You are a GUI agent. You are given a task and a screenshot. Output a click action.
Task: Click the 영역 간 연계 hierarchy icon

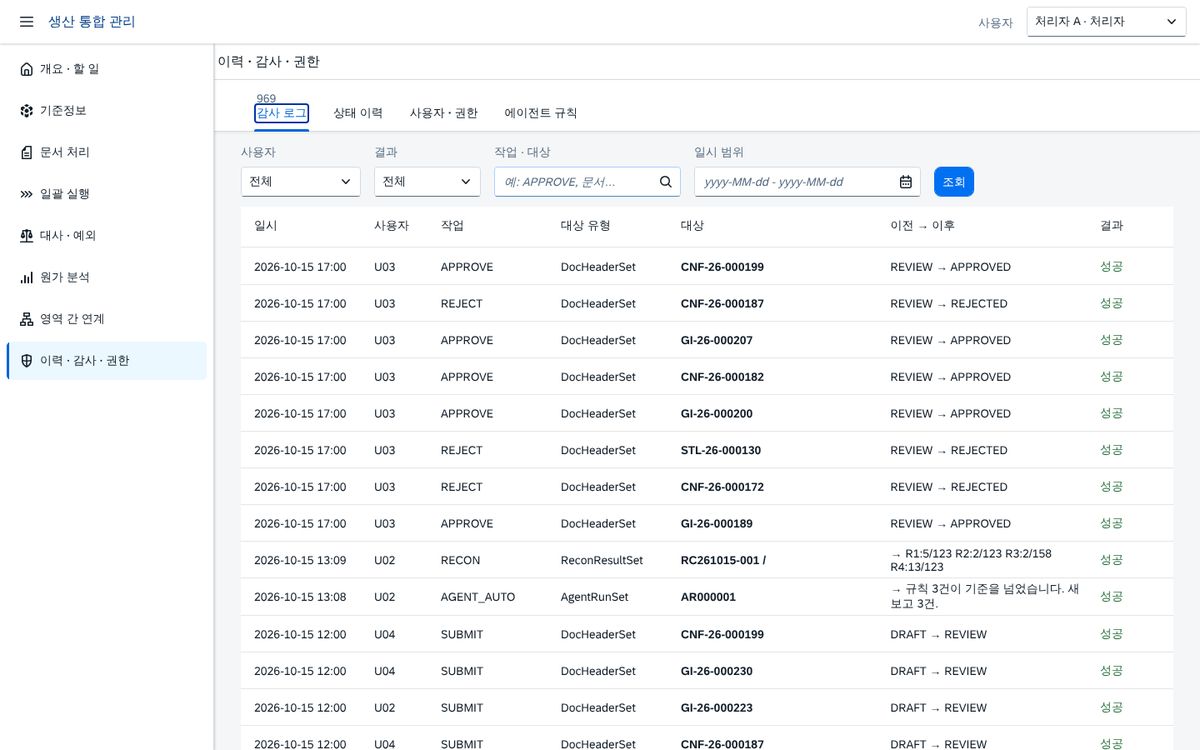pos(27,319)
